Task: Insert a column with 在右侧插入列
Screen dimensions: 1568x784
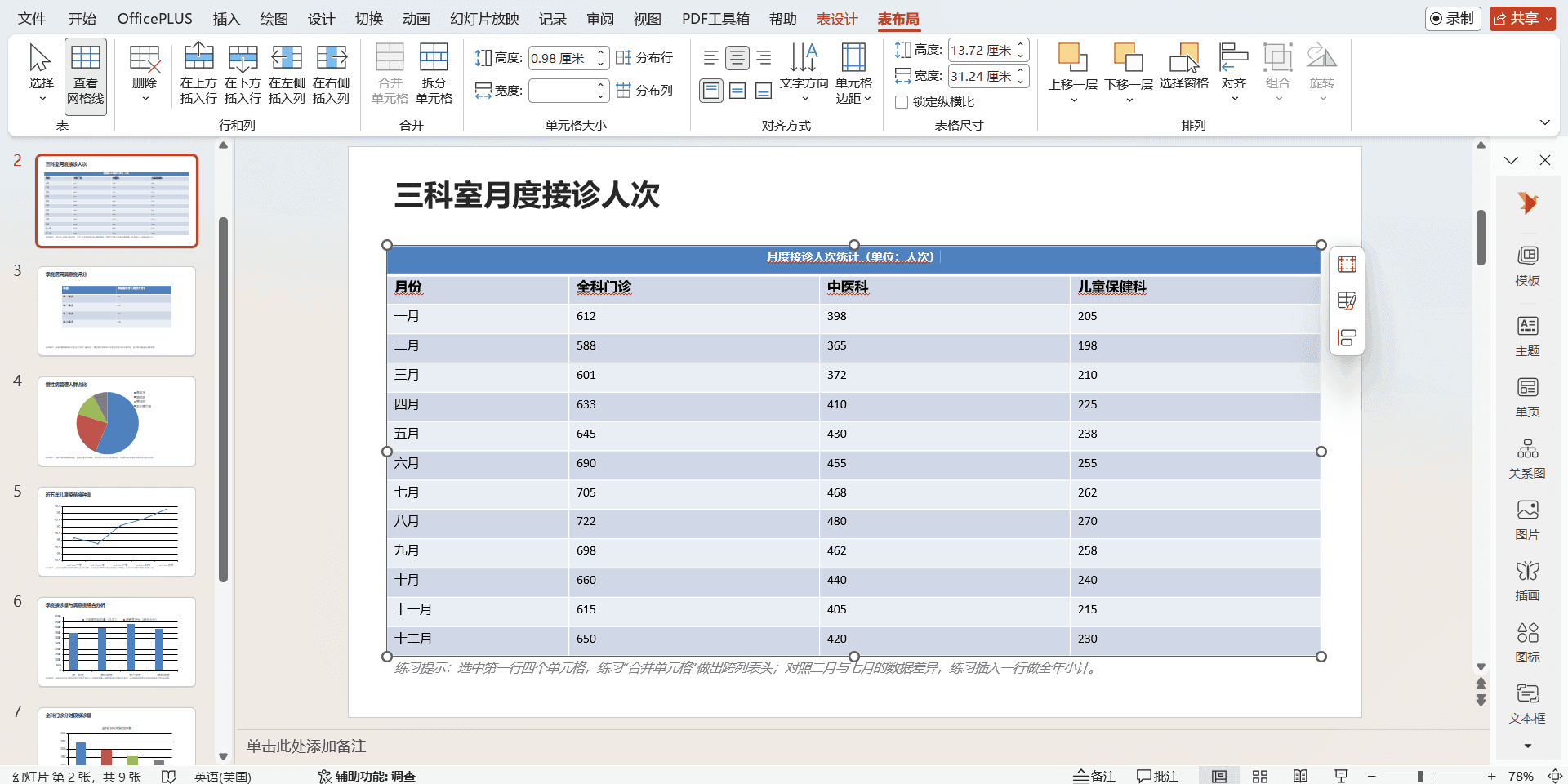Action: point(331,73)
